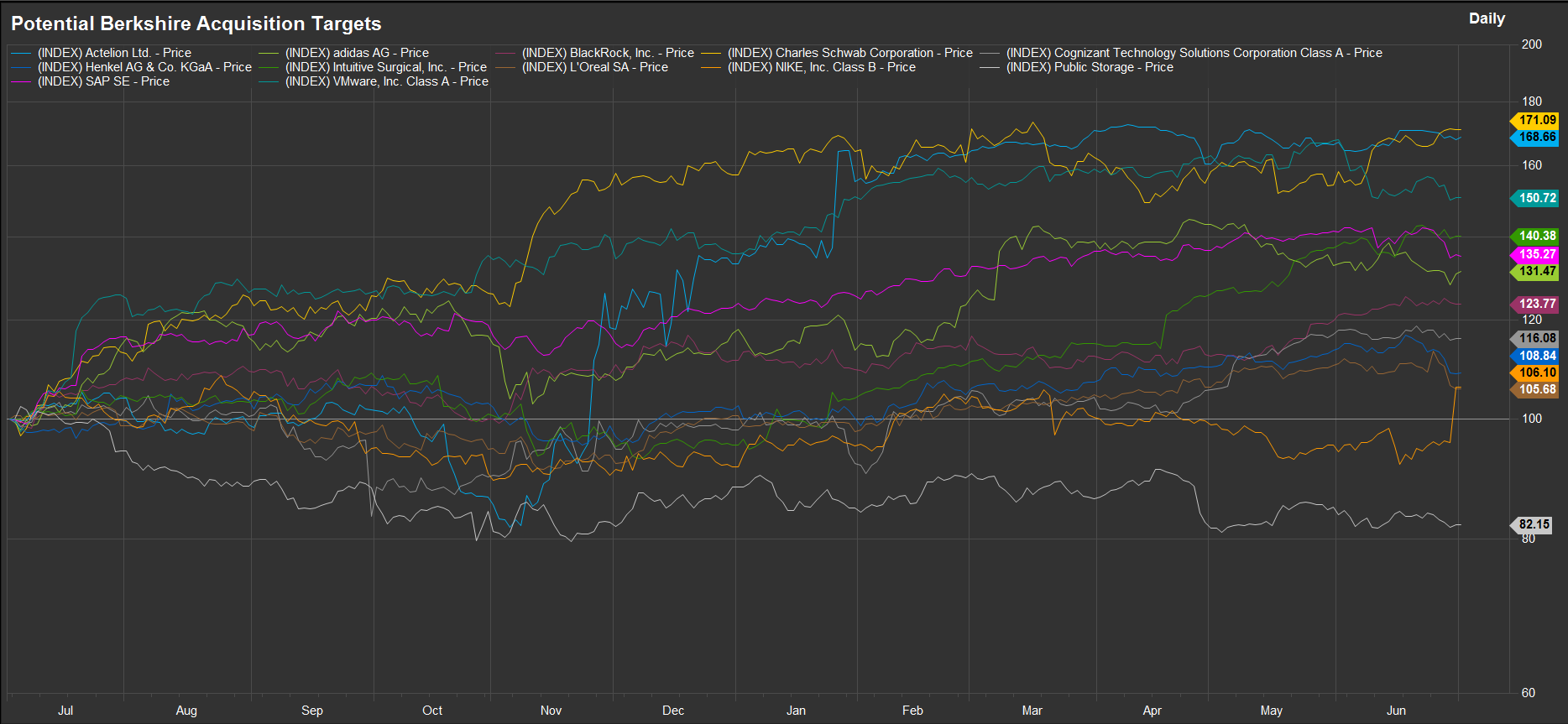
Task: Click the 123.77 maroon value tag
Action: (1534, 304)
